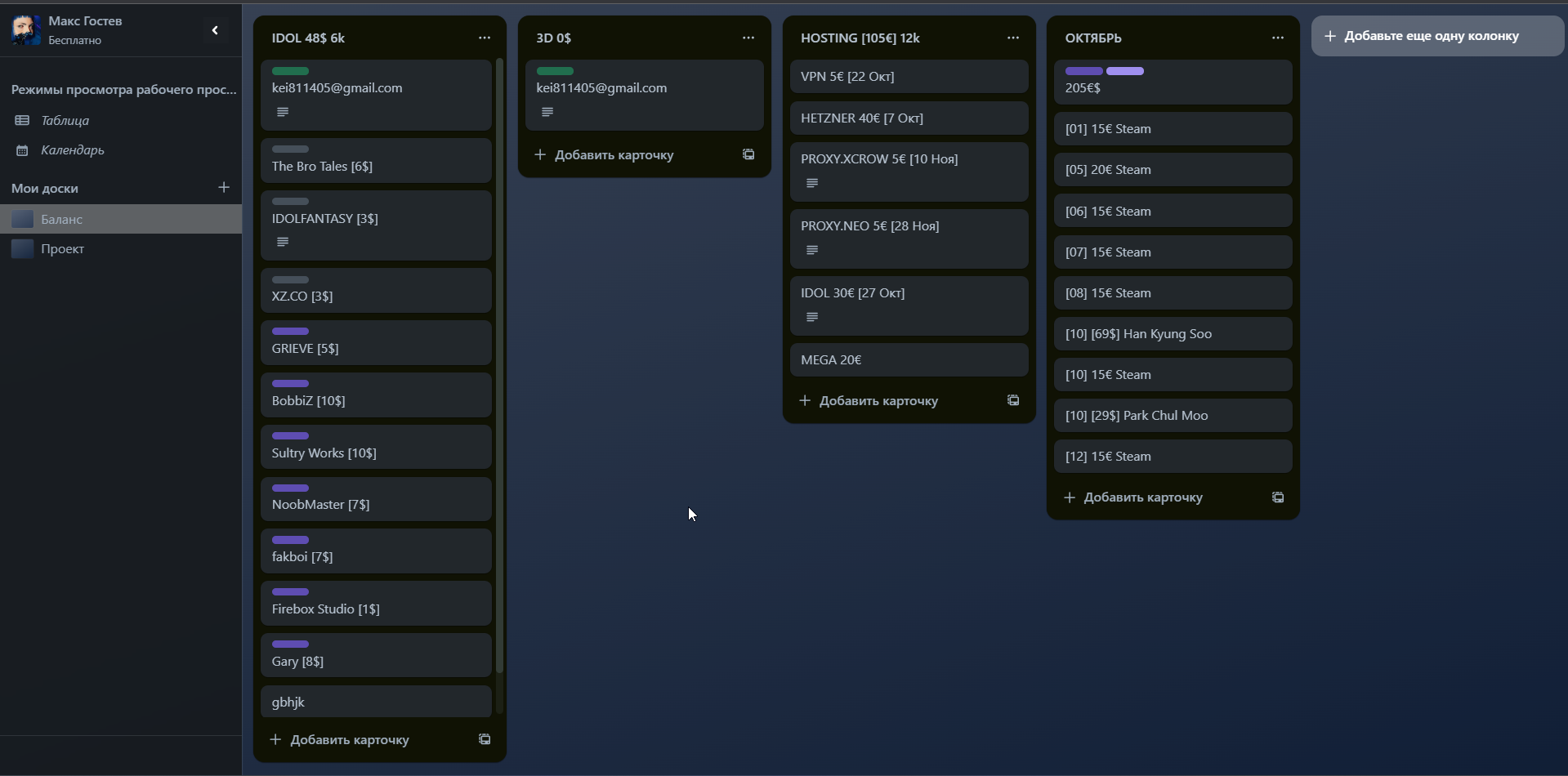The image size is (1568, 776).
Task: Open the Gary [8$] card
Action: click(376, 655)
